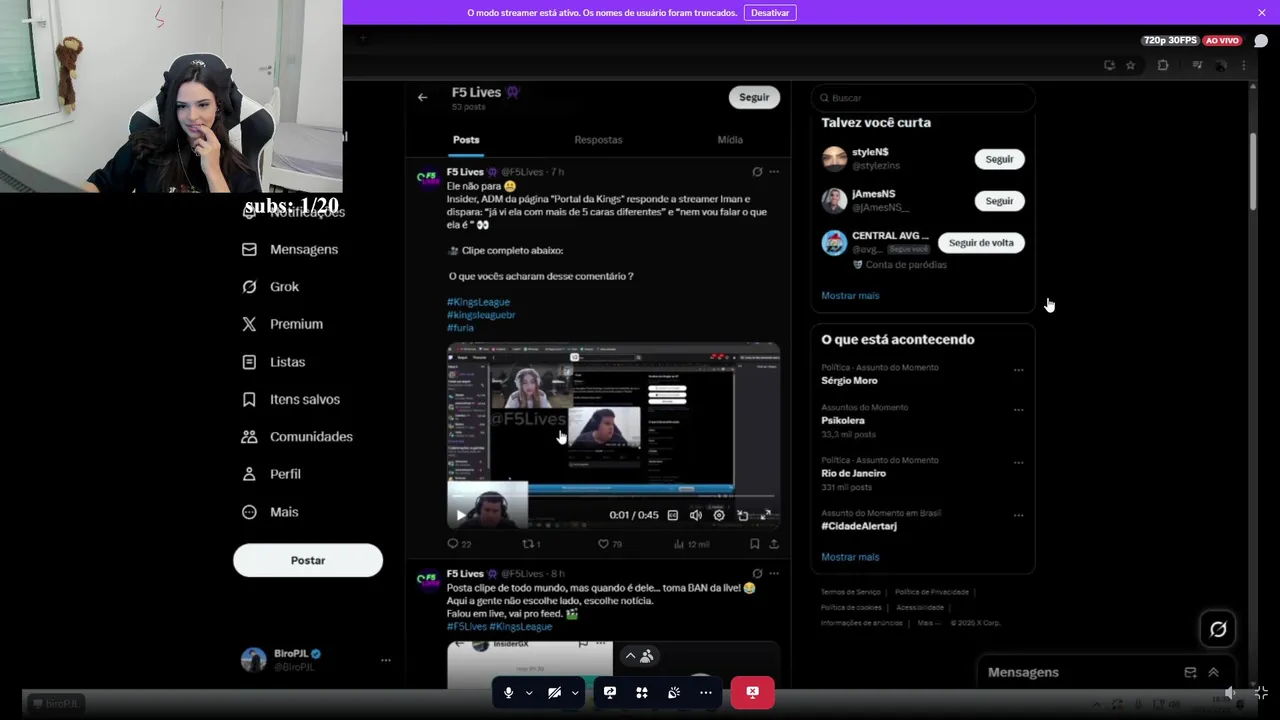This screenshot has height=720, width=1280.
Task: Like the first post with 79 likes
Action: point(609,544)
